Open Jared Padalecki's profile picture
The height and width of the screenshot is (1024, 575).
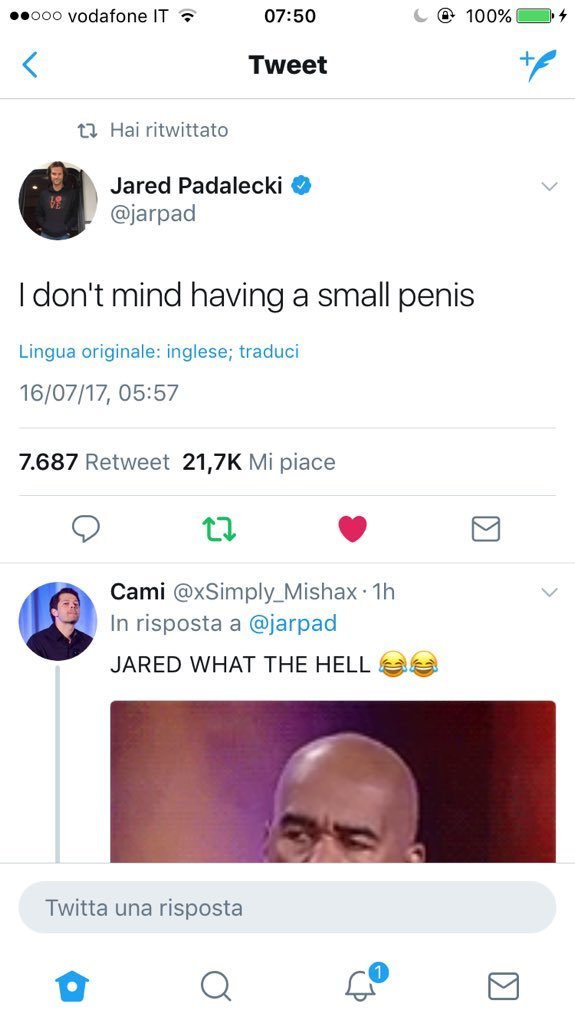click(58, 200)
